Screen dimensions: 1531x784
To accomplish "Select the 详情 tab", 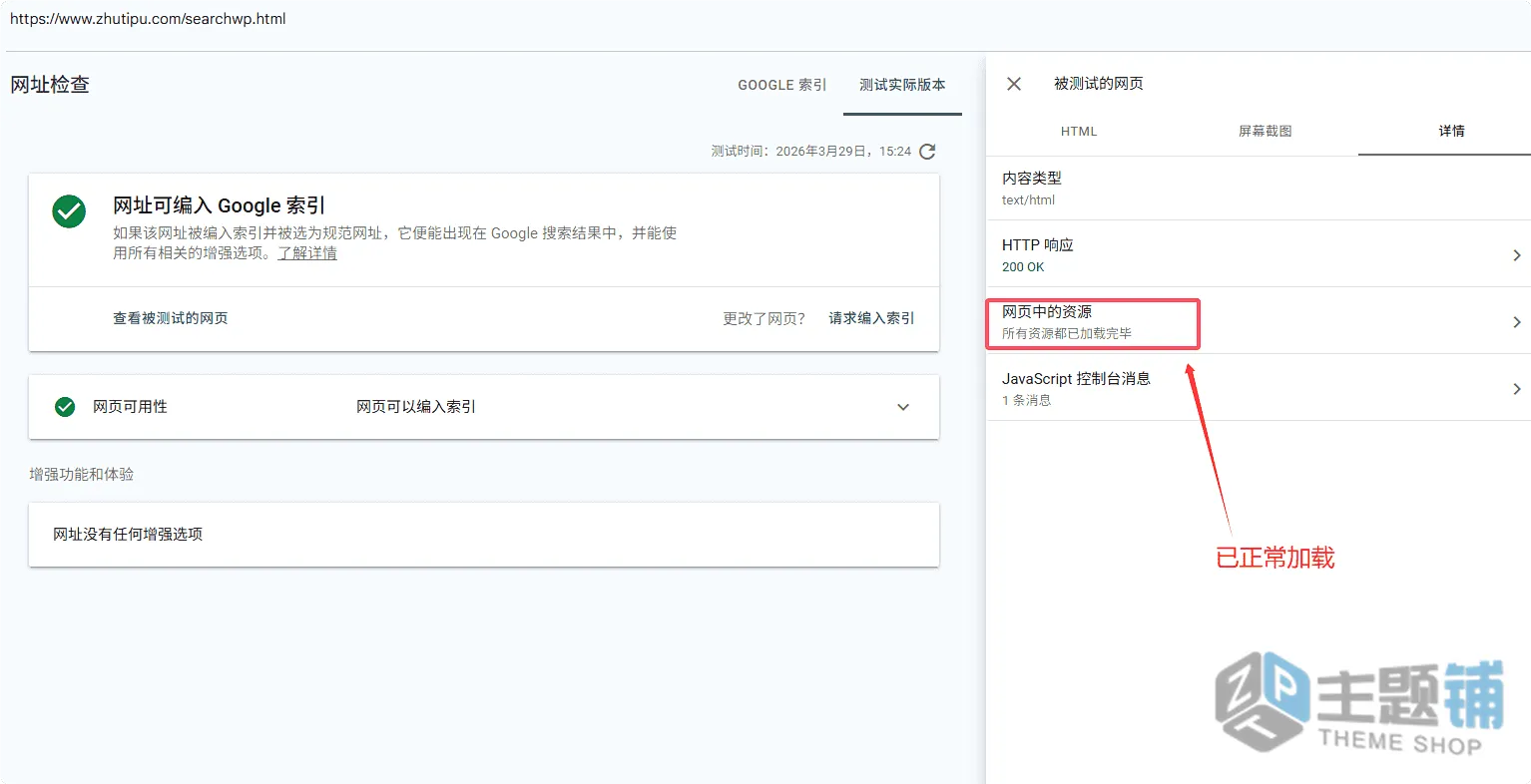I will tap(1452, 131).
